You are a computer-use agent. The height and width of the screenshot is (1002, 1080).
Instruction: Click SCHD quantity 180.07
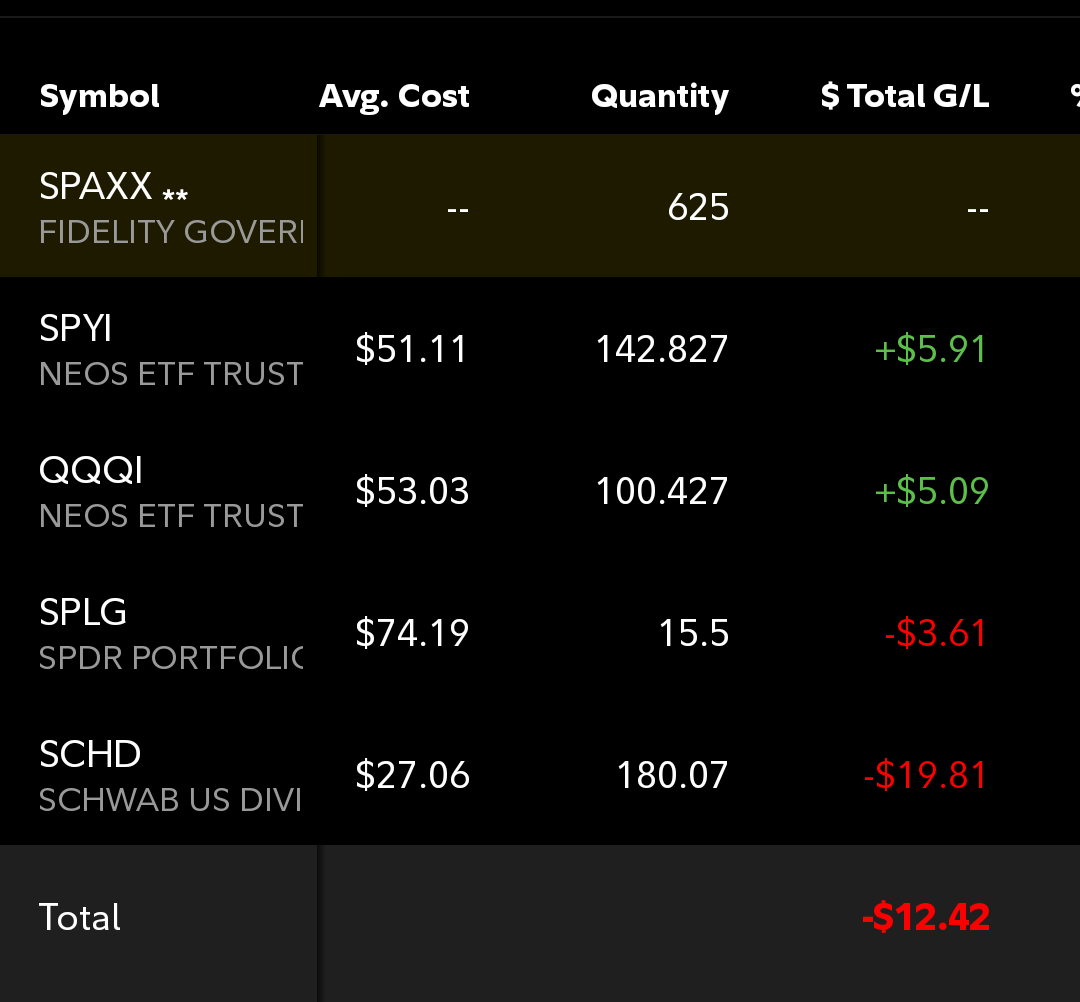(672, 775)
